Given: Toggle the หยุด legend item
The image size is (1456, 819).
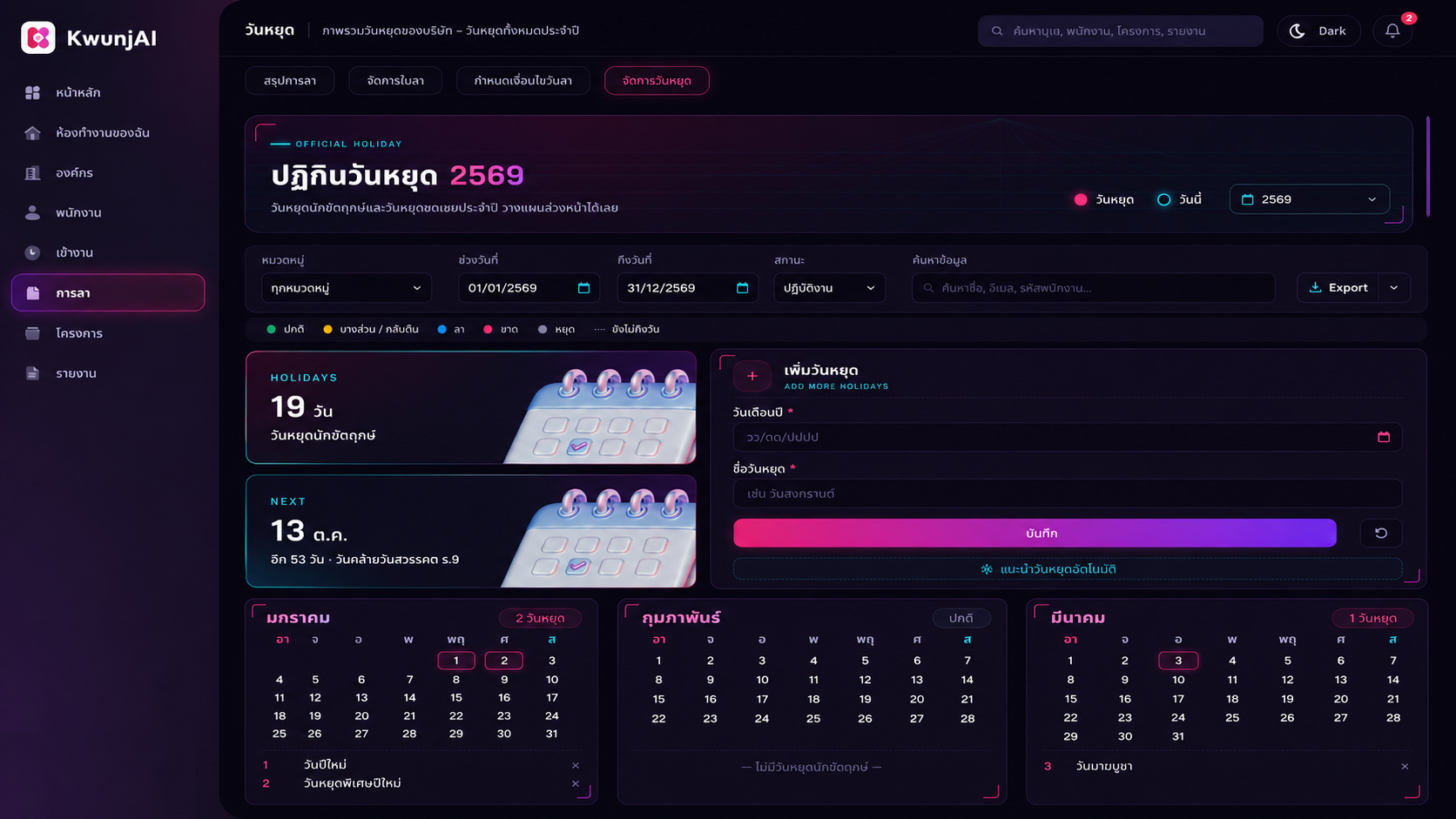Looking at the screenshot, I should 556,329.
